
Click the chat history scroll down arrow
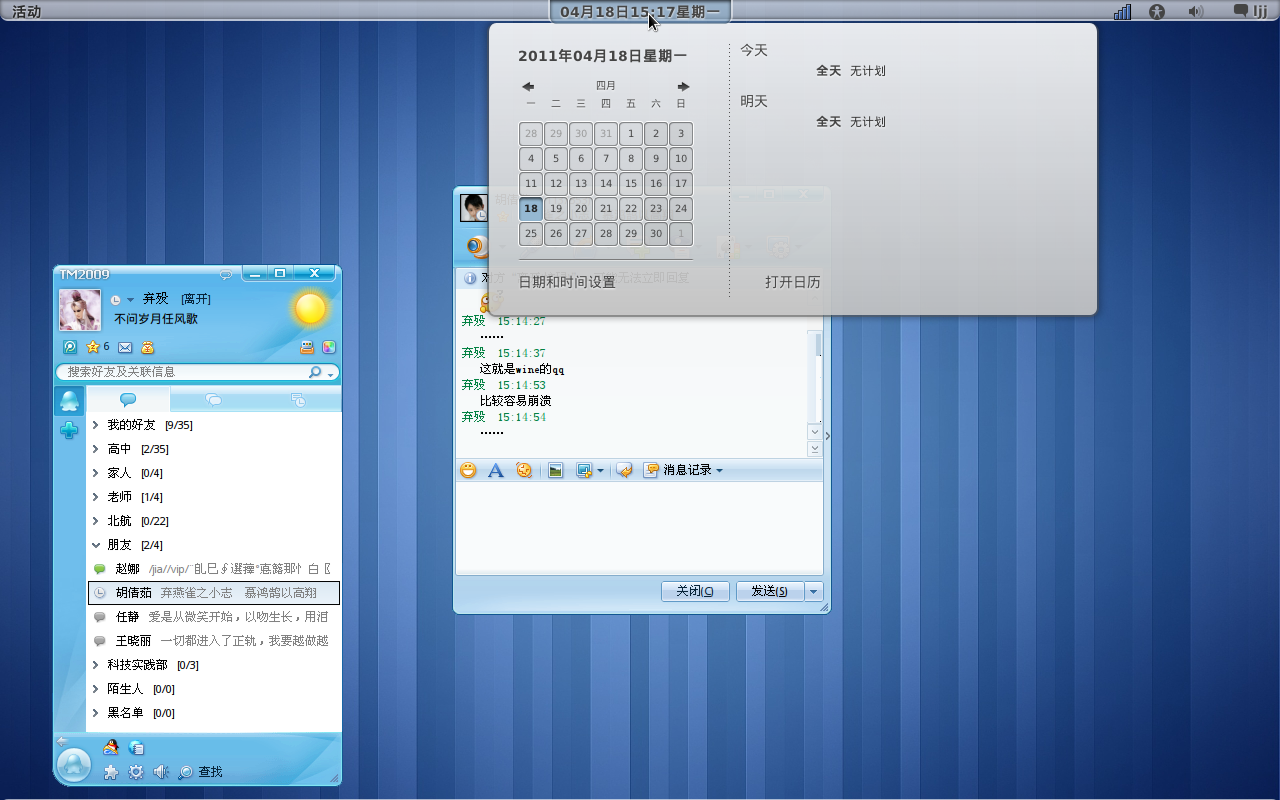[815, 432]
